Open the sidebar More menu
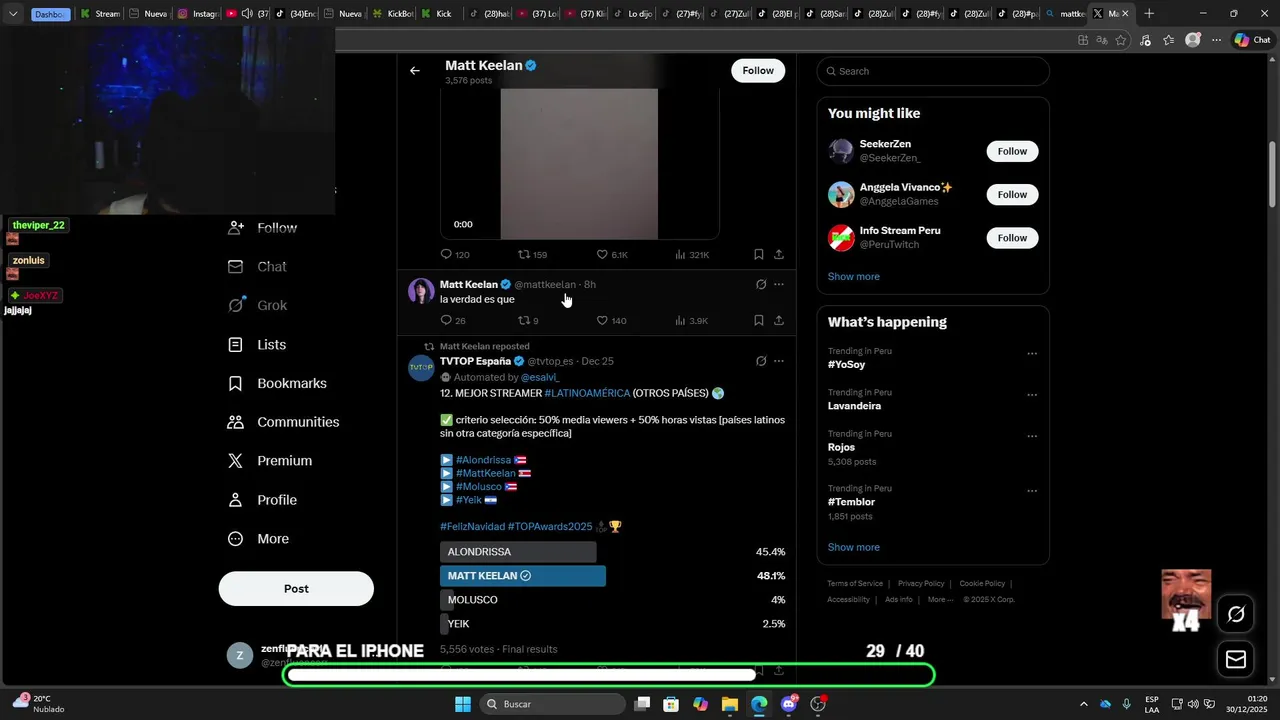 point(258,539)
